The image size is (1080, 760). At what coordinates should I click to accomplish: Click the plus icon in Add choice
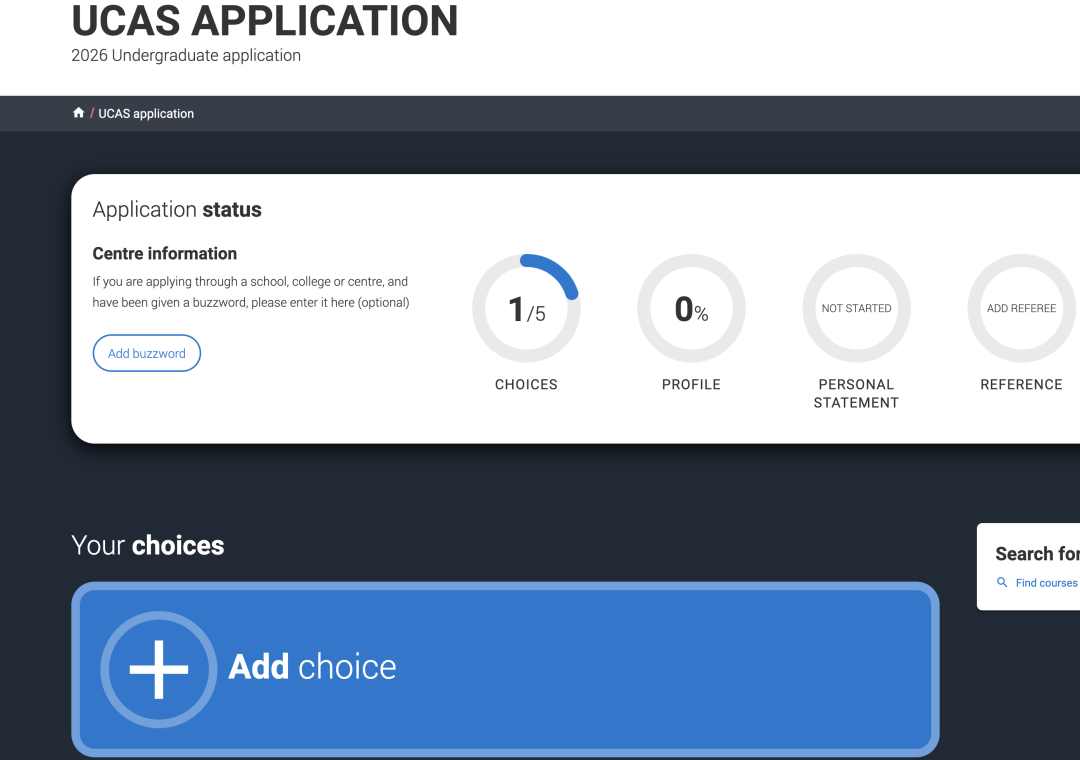[x=159, y=669]
